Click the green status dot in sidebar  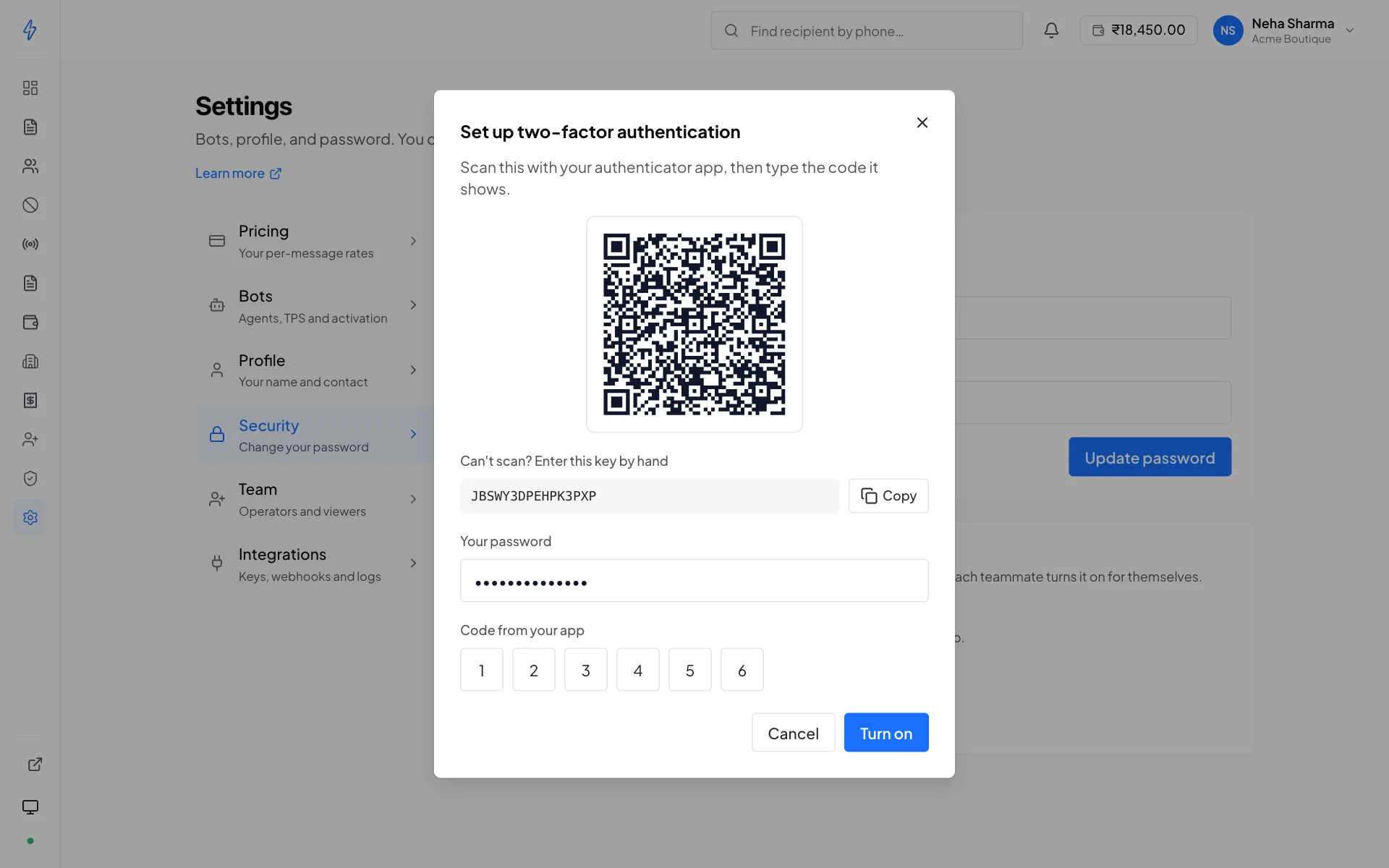(x=30, y=841)
